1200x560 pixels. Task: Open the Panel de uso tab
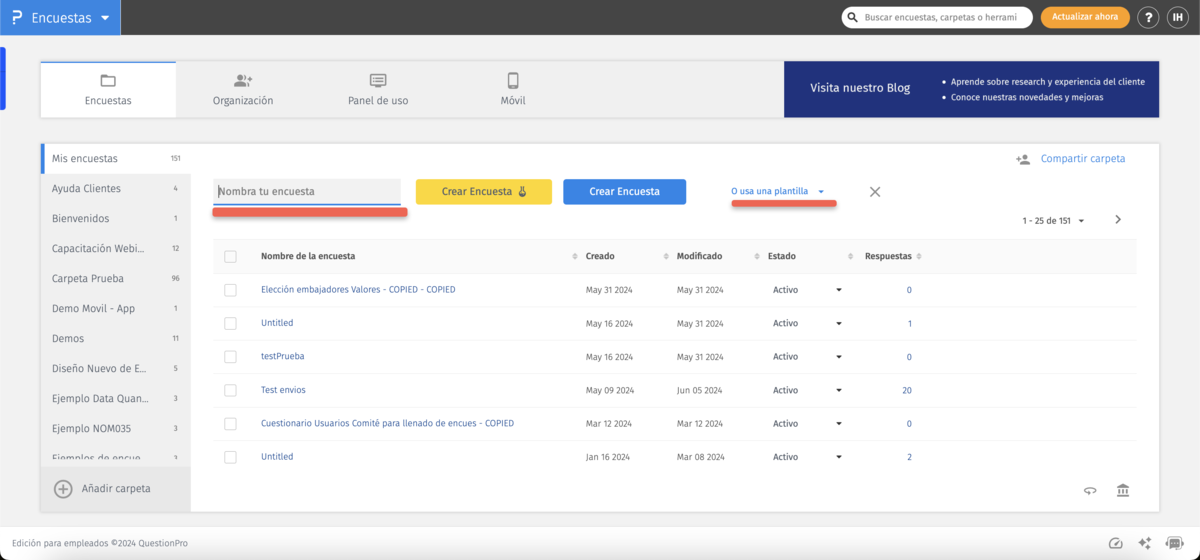(378, 90)
